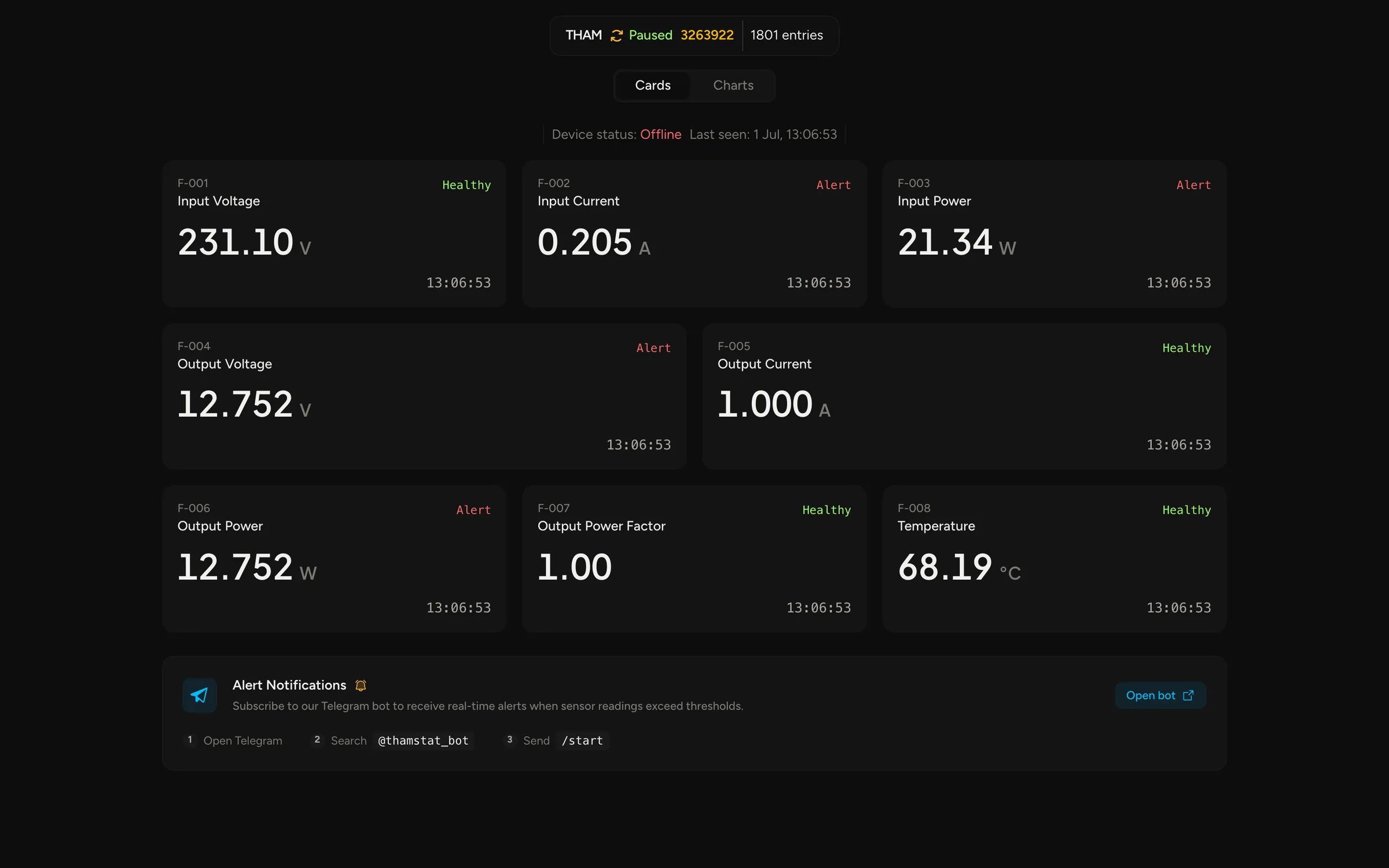Click the Healthy badge on Temperature card
The image size is (1389, 868).
click(x=1186, y=510)
